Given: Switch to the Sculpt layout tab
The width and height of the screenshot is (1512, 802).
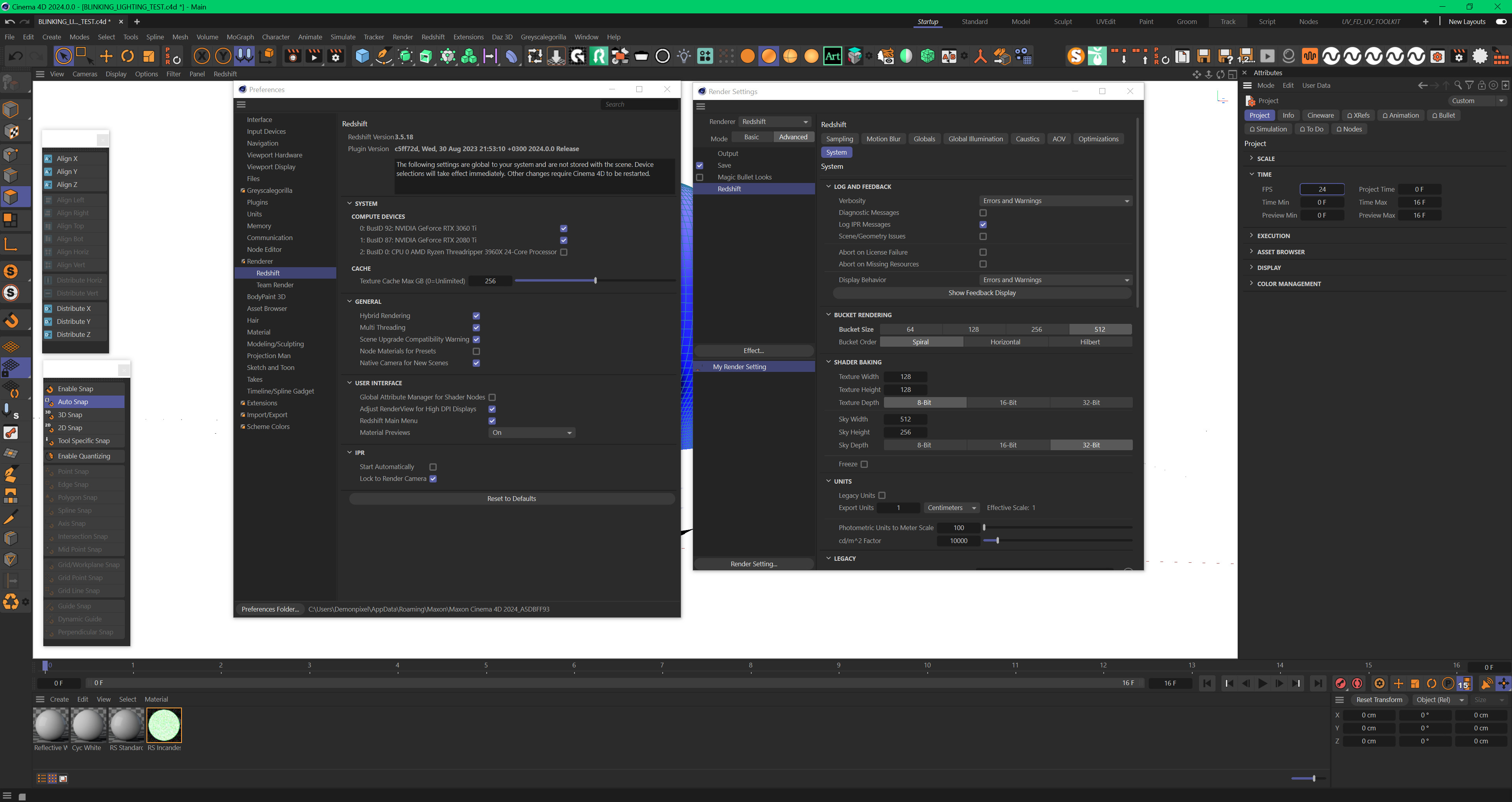Looking at the screenshot, I should [x=1062, y=22].
